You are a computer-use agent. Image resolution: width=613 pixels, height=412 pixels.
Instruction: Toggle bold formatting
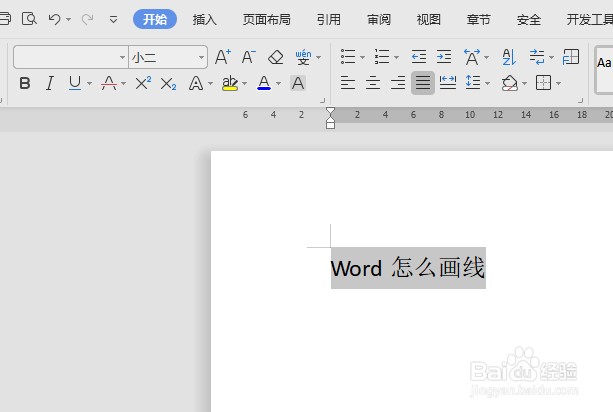point(25,83)
